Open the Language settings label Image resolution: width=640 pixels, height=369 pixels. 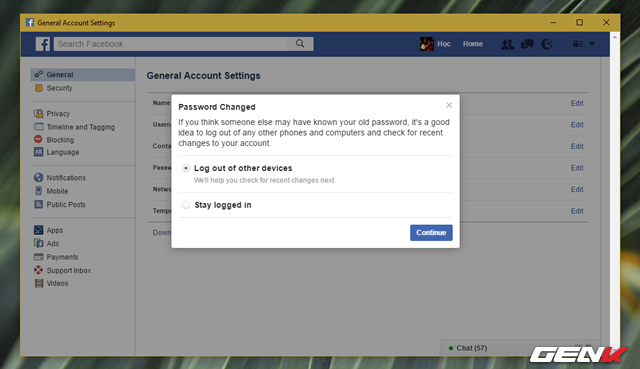63,152
